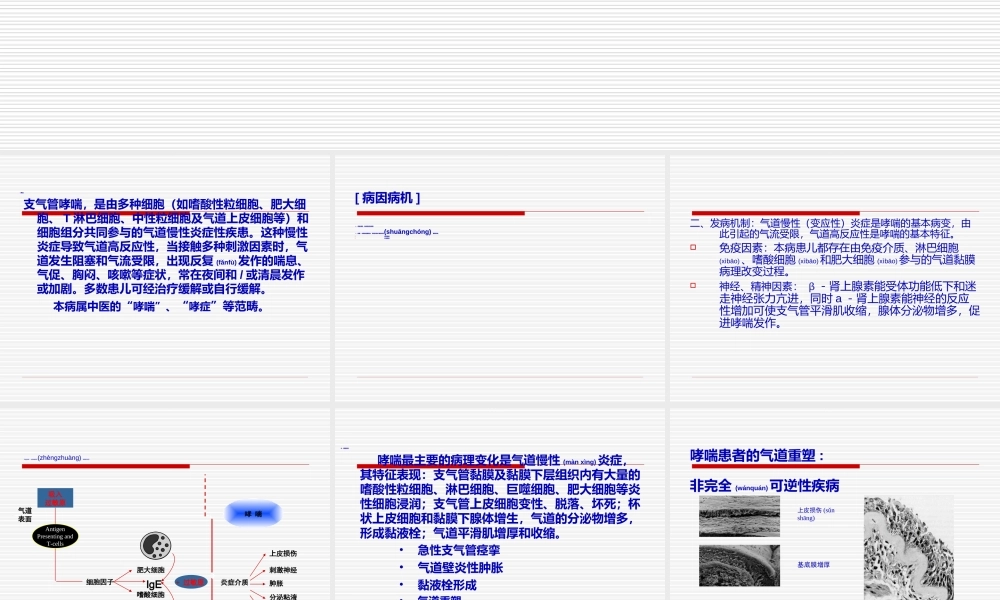Click the Antigen Presenting and T-cells box
Image resolution: width=1000 pixels, height=600 pixels.
coord(55,536)
